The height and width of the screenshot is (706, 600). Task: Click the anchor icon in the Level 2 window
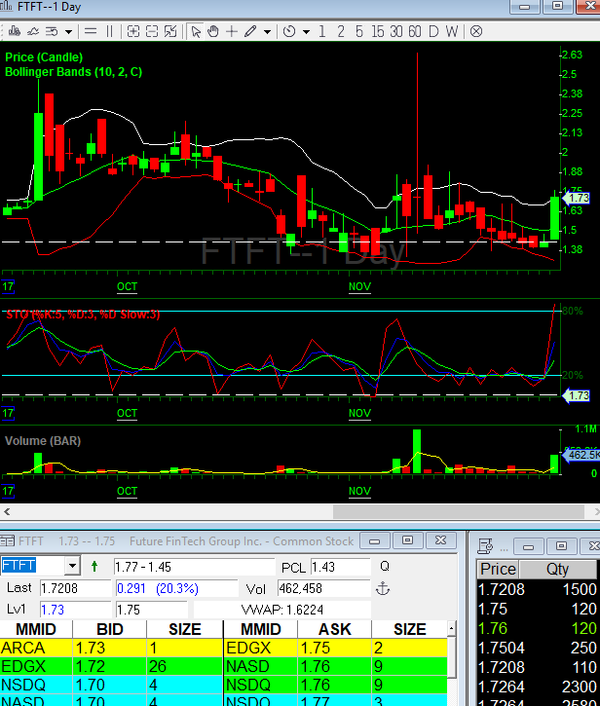pyautogui.click(x=381, y=588)
